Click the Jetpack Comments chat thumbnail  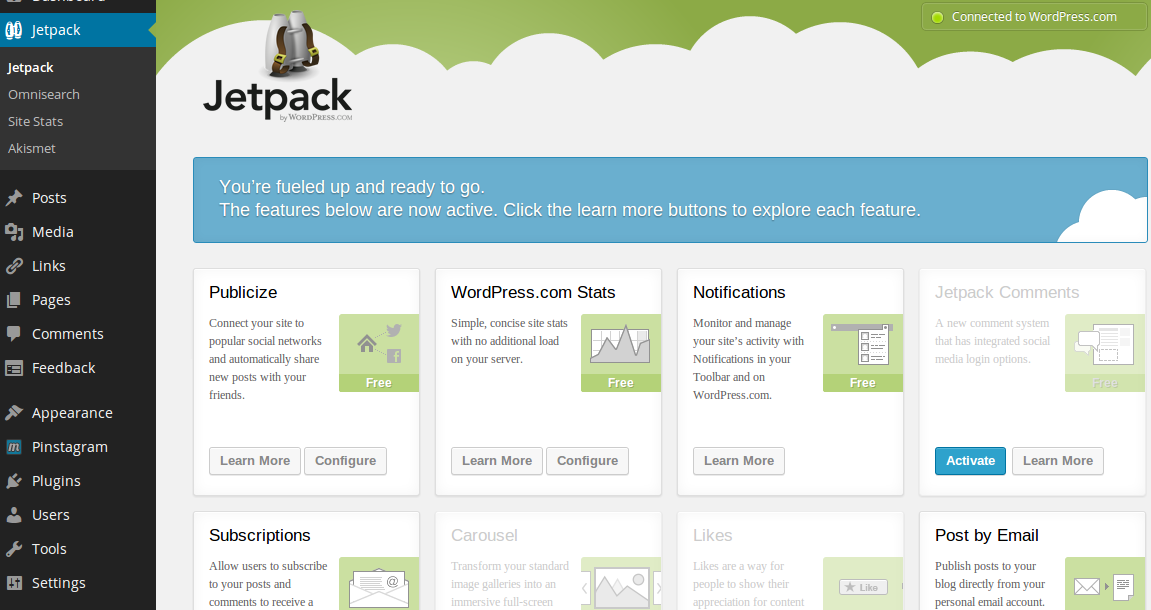(x=1105, y=352)
